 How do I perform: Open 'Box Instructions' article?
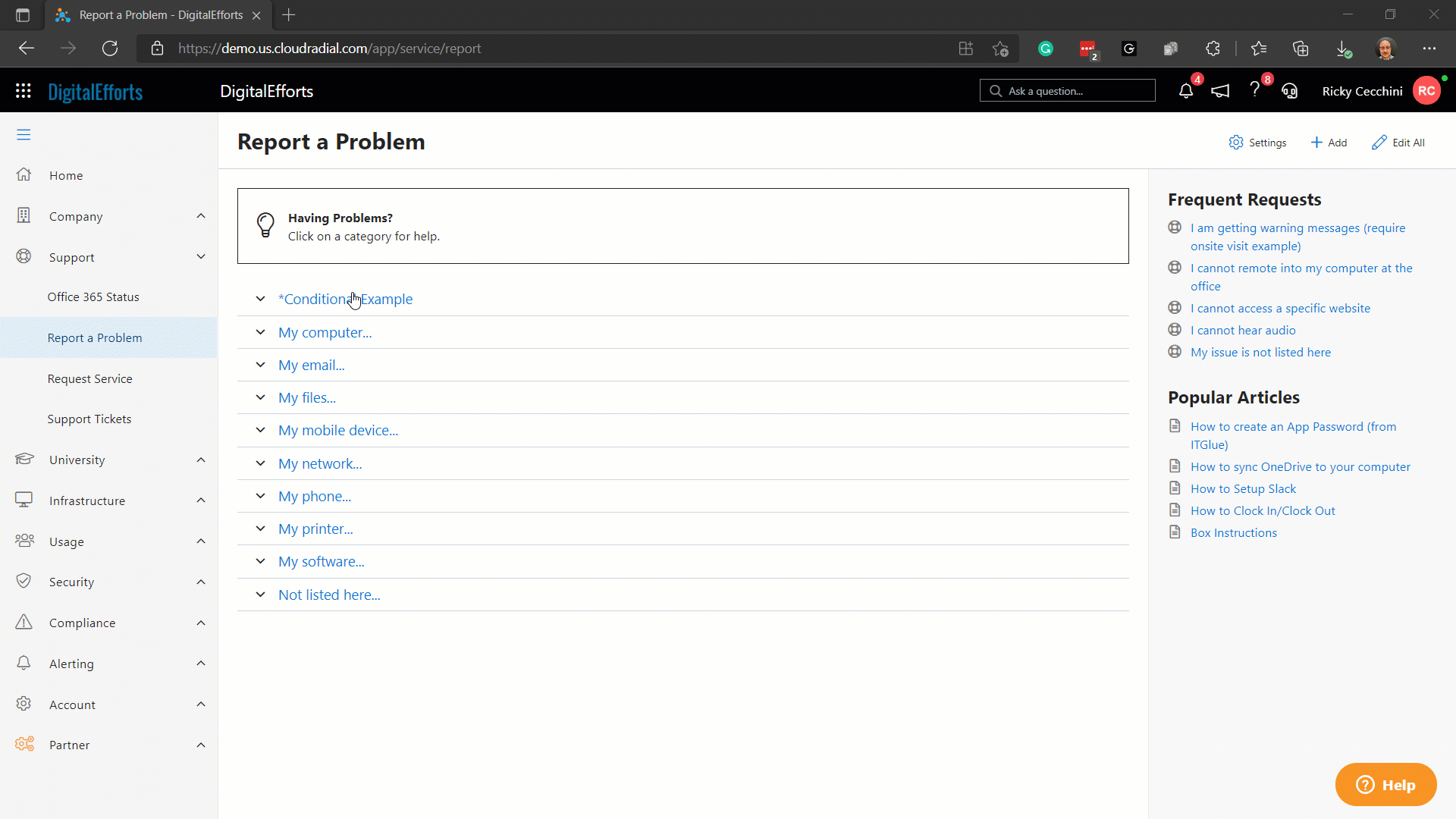[1234, 533]
